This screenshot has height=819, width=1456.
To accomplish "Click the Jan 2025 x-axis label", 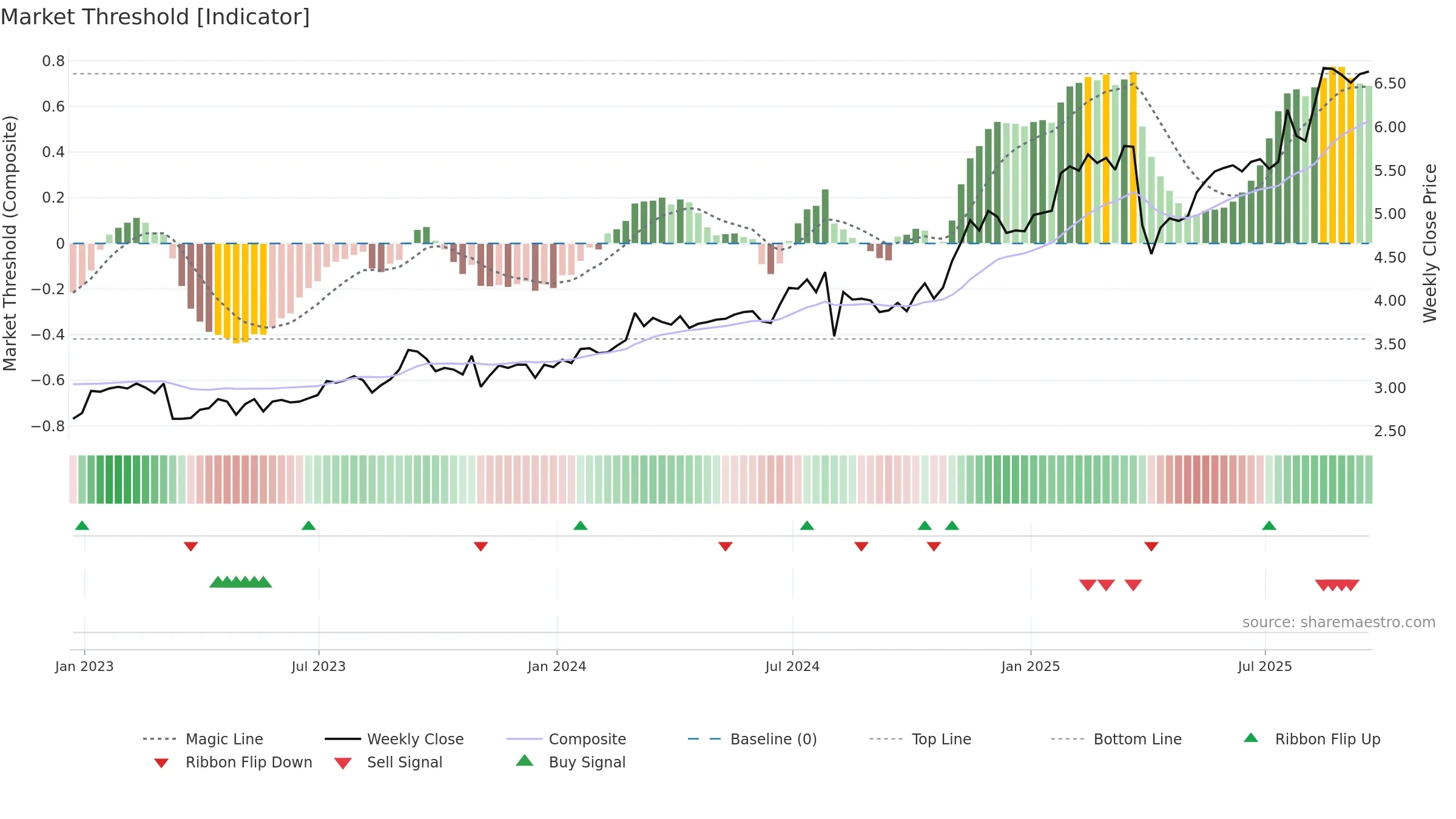I will (x=1031, y=666).
